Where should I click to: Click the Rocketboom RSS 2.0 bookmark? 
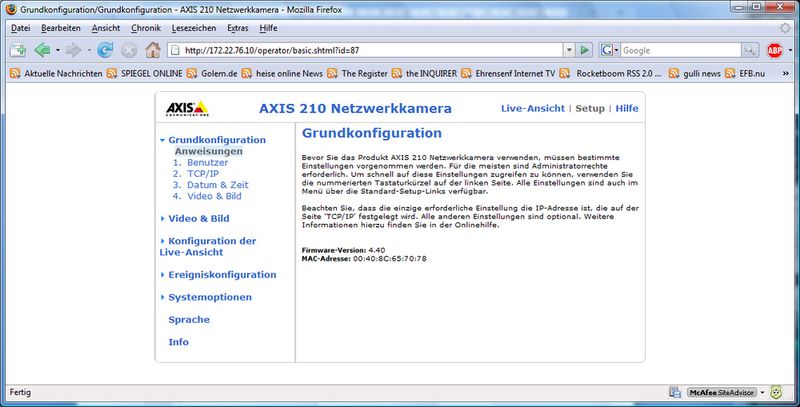tap(618, 73)
